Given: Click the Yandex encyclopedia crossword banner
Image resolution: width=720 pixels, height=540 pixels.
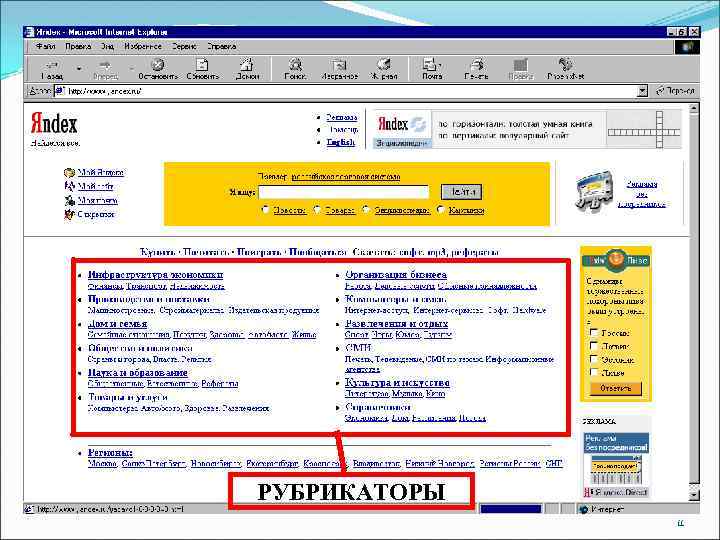Looking at the screenshot, I should coord(527,130).
